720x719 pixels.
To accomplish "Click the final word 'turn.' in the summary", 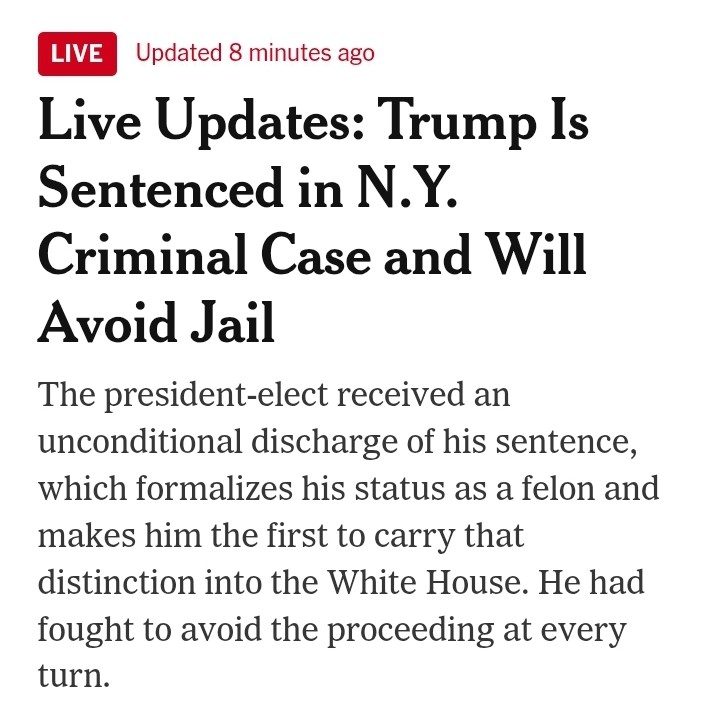I will coord(74,676).
